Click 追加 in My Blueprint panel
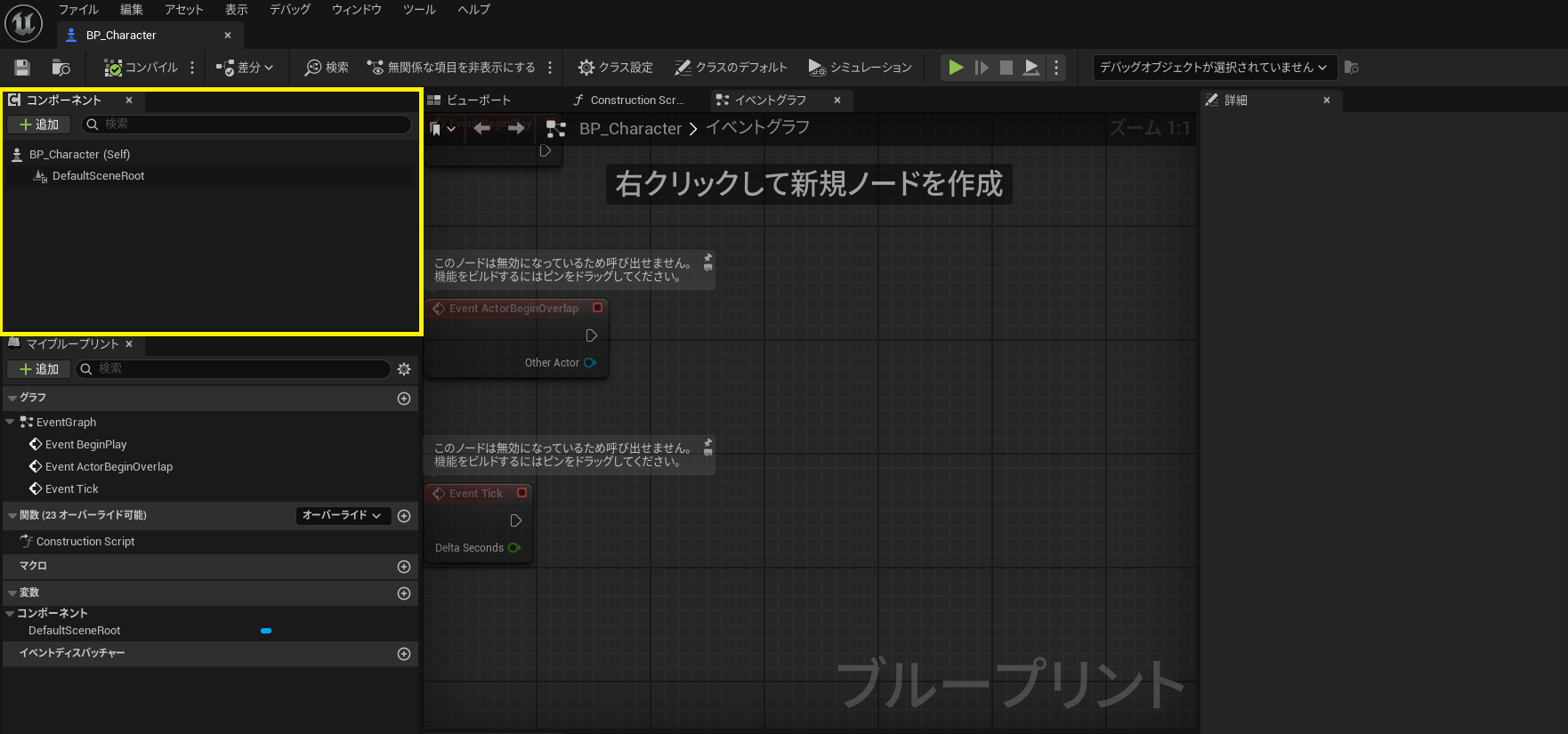Image resolution: width=1568 pixels, height=734 pixels. click(39, 369)
